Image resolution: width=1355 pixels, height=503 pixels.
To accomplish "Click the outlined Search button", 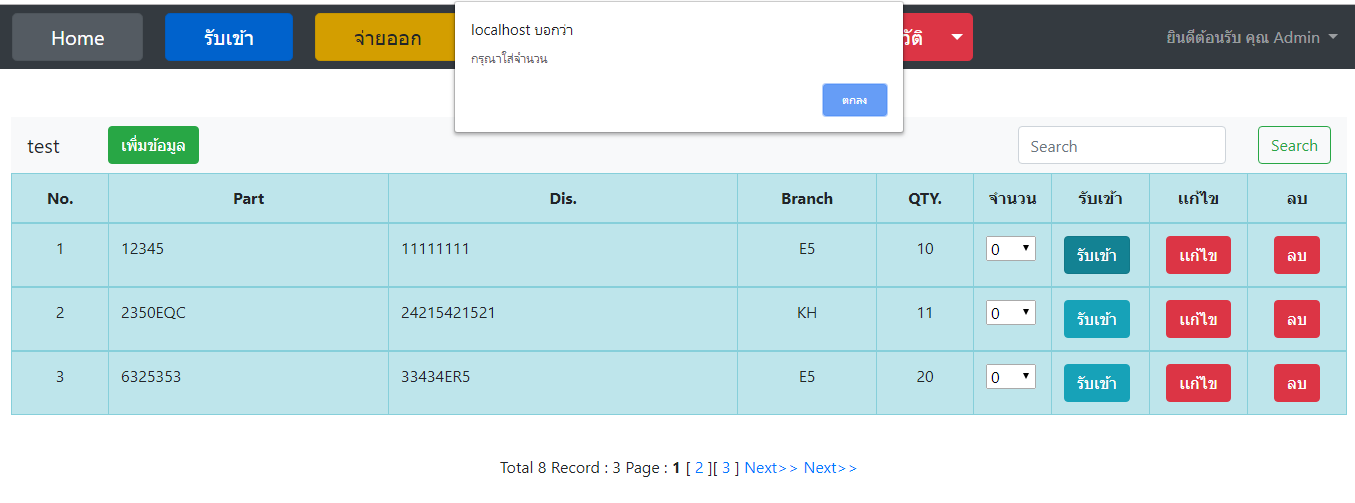I will [1293, 146].
